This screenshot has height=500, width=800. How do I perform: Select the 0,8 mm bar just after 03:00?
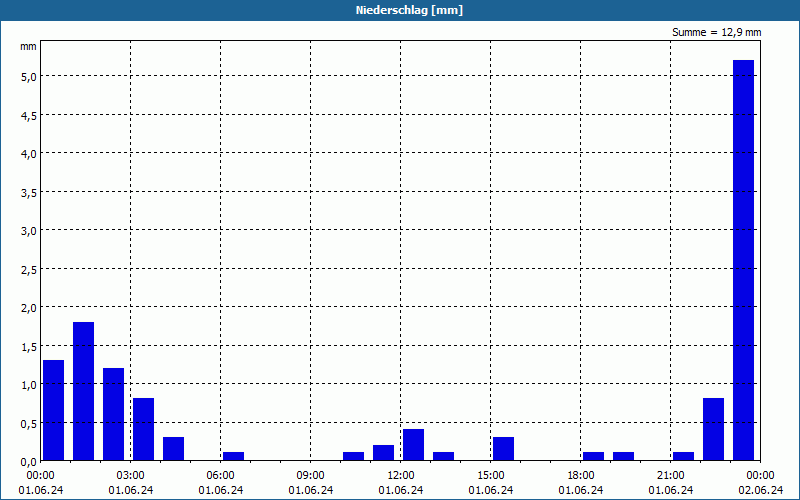pyautogui.click(x=143, y=429)
